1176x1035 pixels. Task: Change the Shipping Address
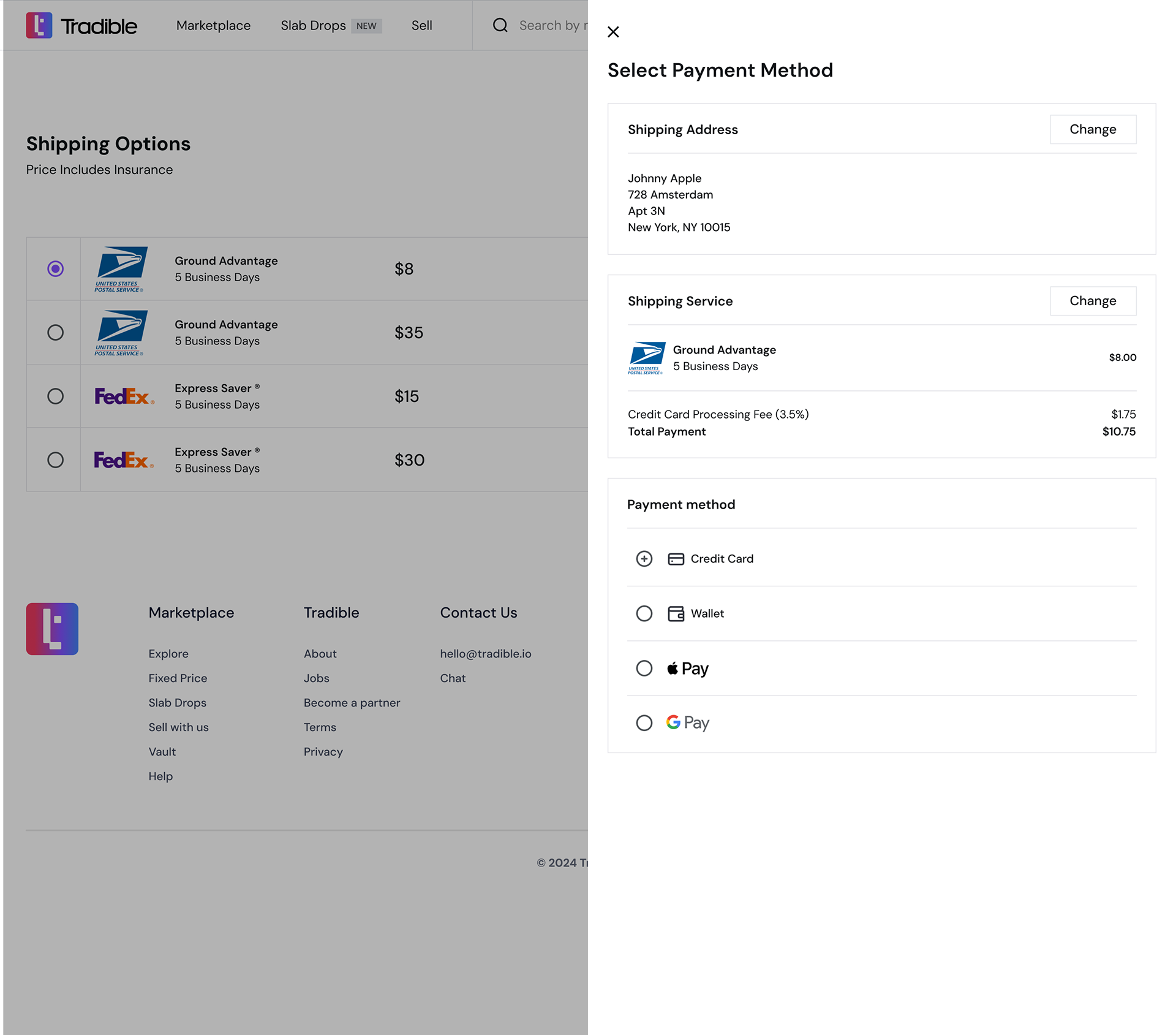coord(1092,129)
